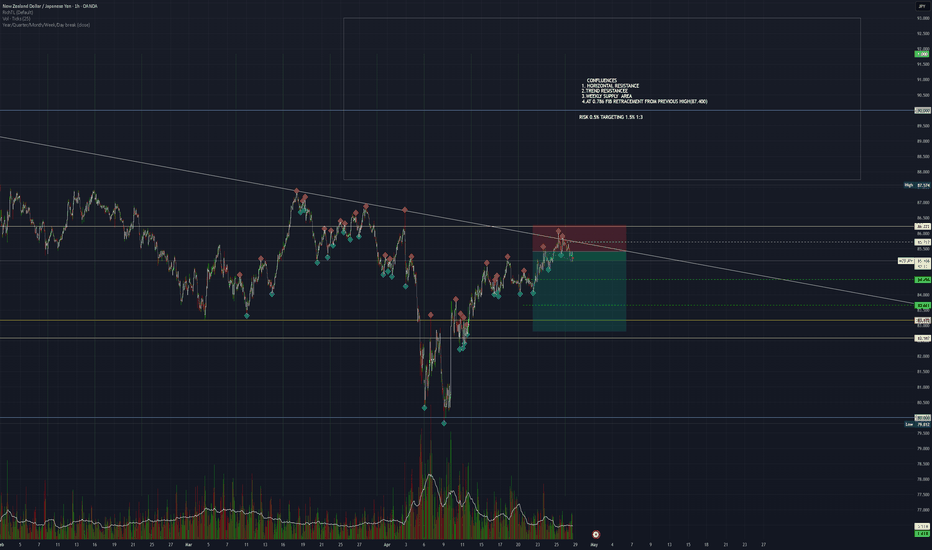This screenshot has width=932, height=550.
Task: Select the descending trendline on the chart
Action: click(456, 219)
